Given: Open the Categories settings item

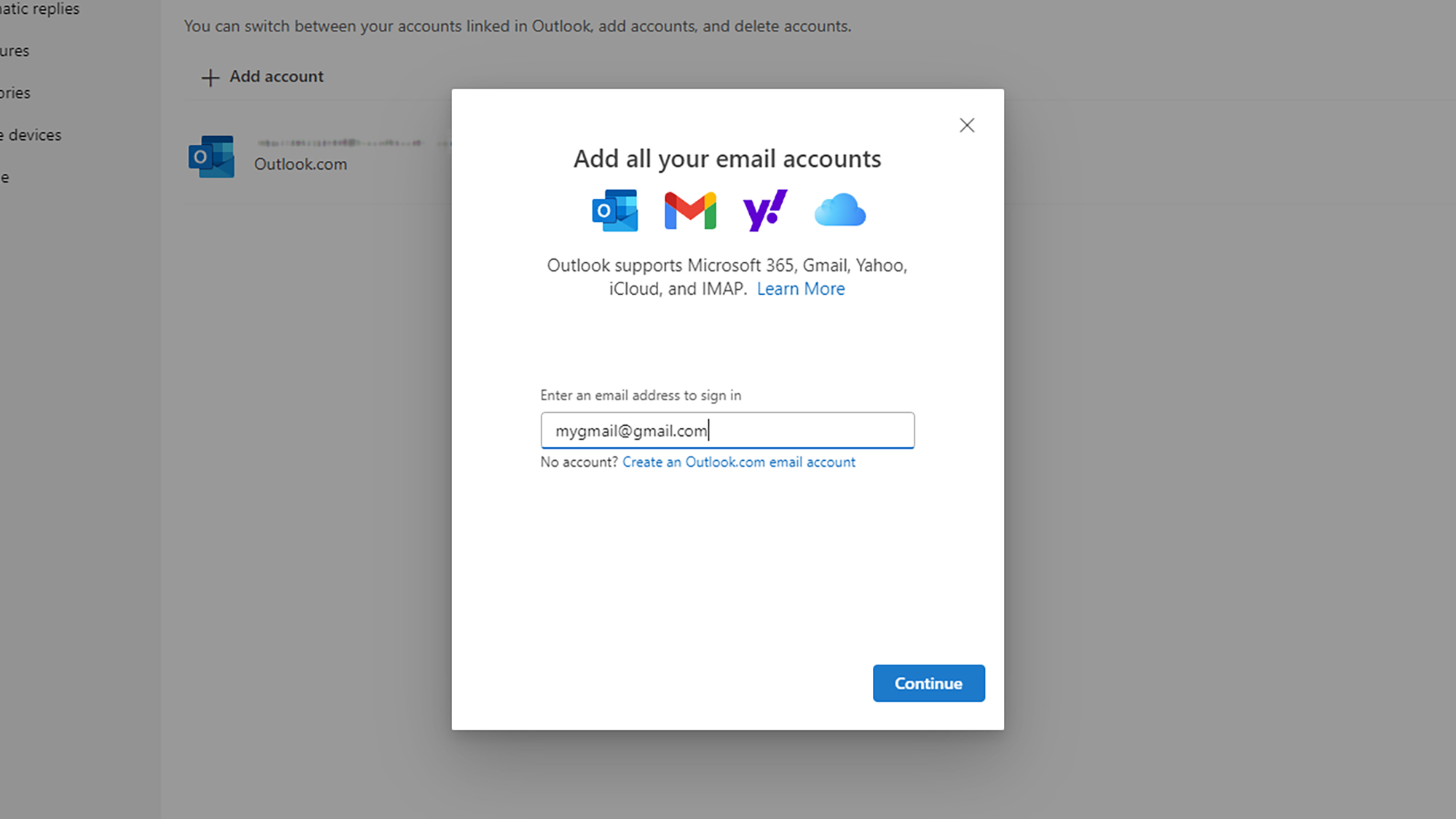Looking at the screenshot, I should 15,93.
